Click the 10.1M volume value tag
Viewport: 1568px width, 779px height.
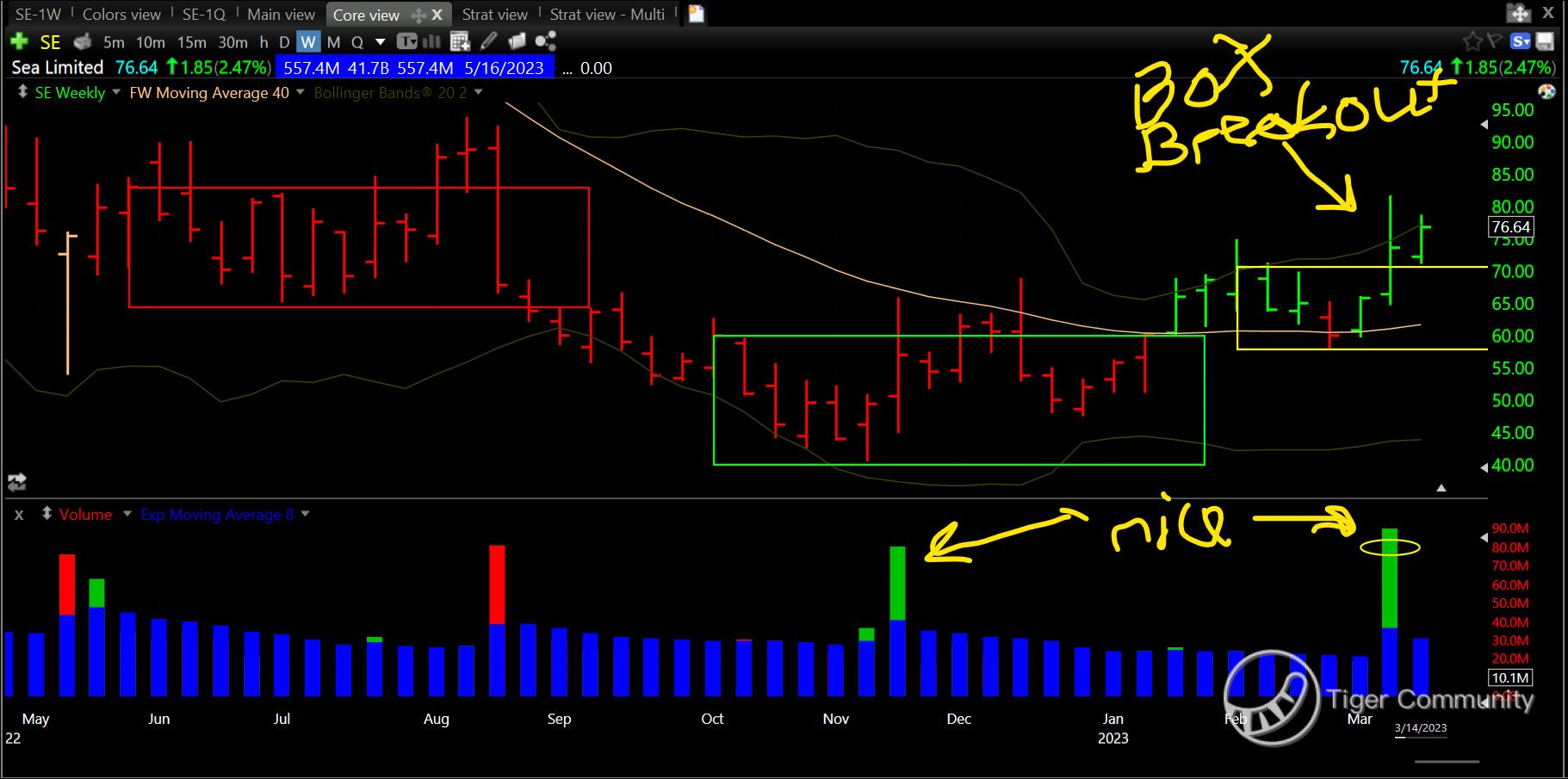pos(1510,678)
